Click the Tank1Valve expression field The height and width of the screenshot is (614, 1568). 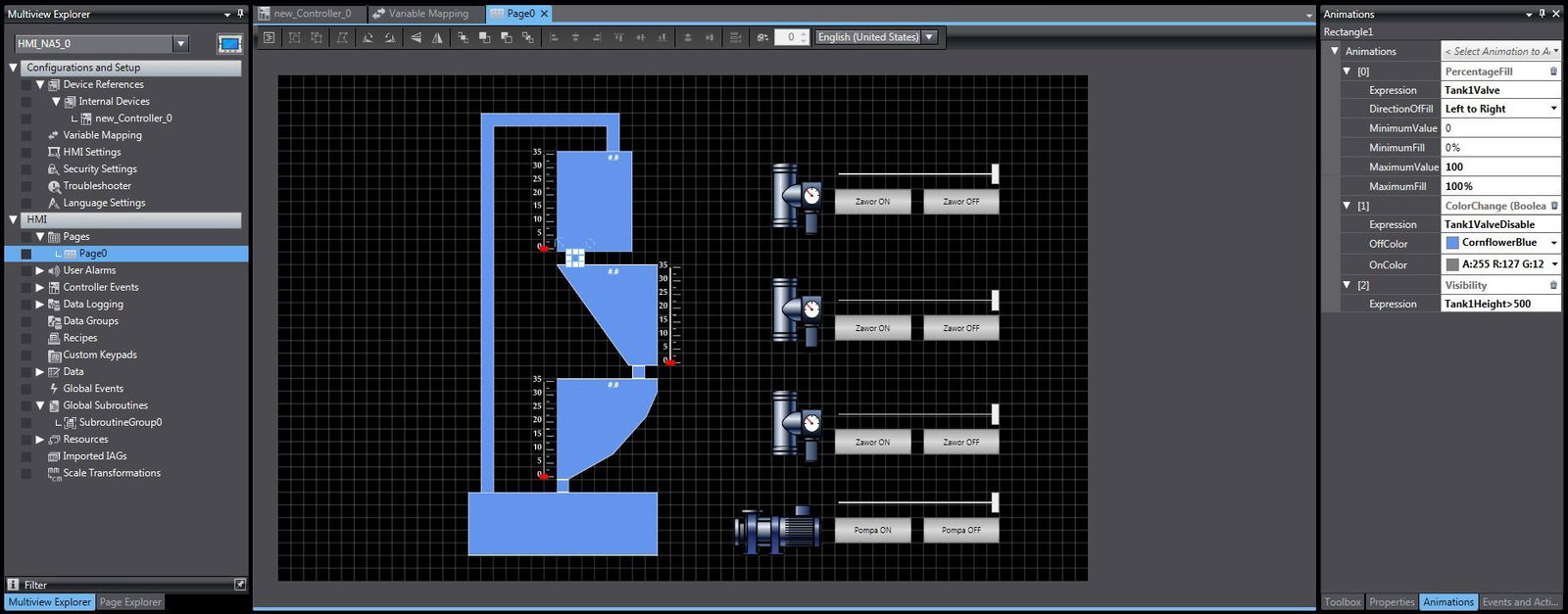1500,90
